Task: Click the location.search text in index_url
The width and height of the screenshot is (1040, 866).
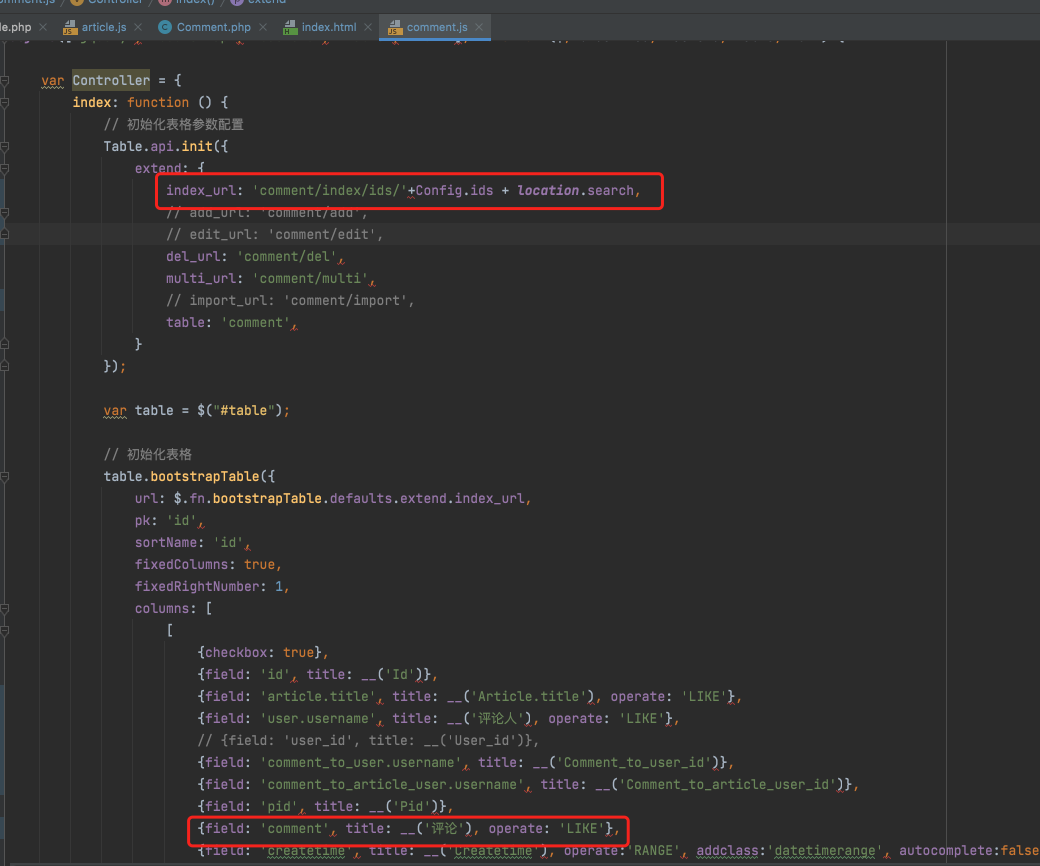Action: tap(575, 190)
